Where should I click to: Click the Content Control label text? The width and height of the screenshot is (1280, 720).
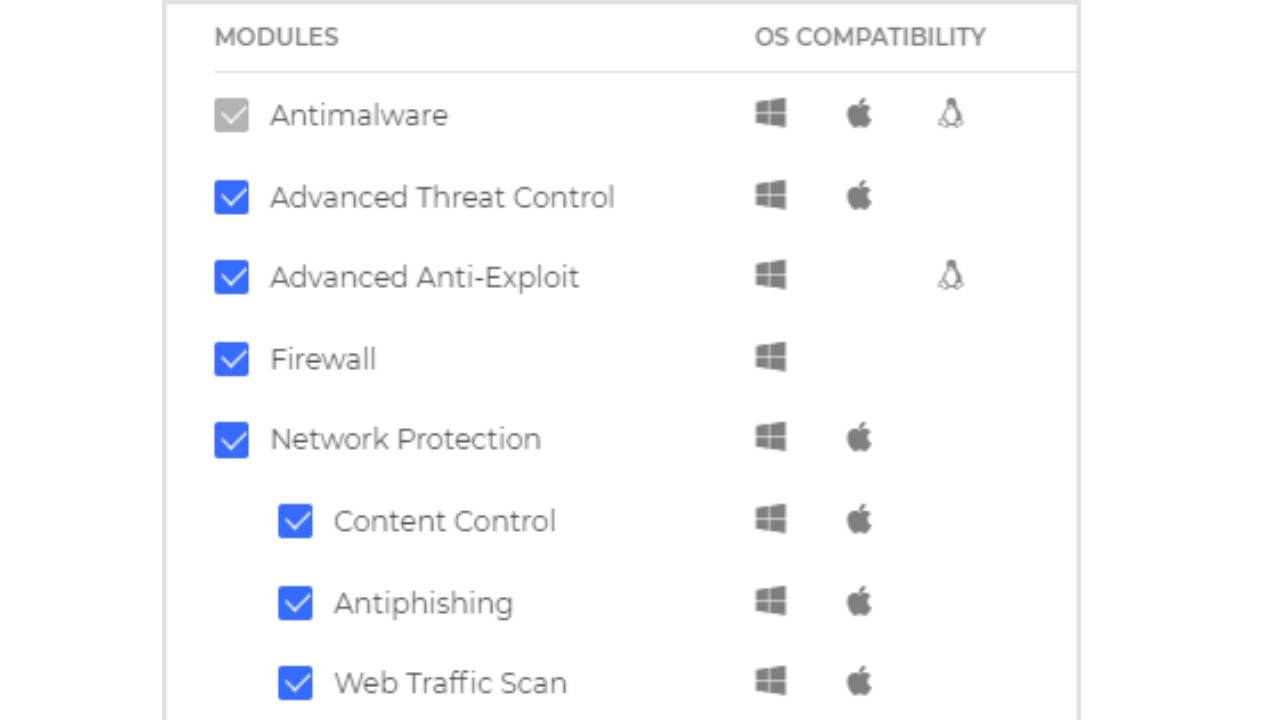[x=444, y=521]
